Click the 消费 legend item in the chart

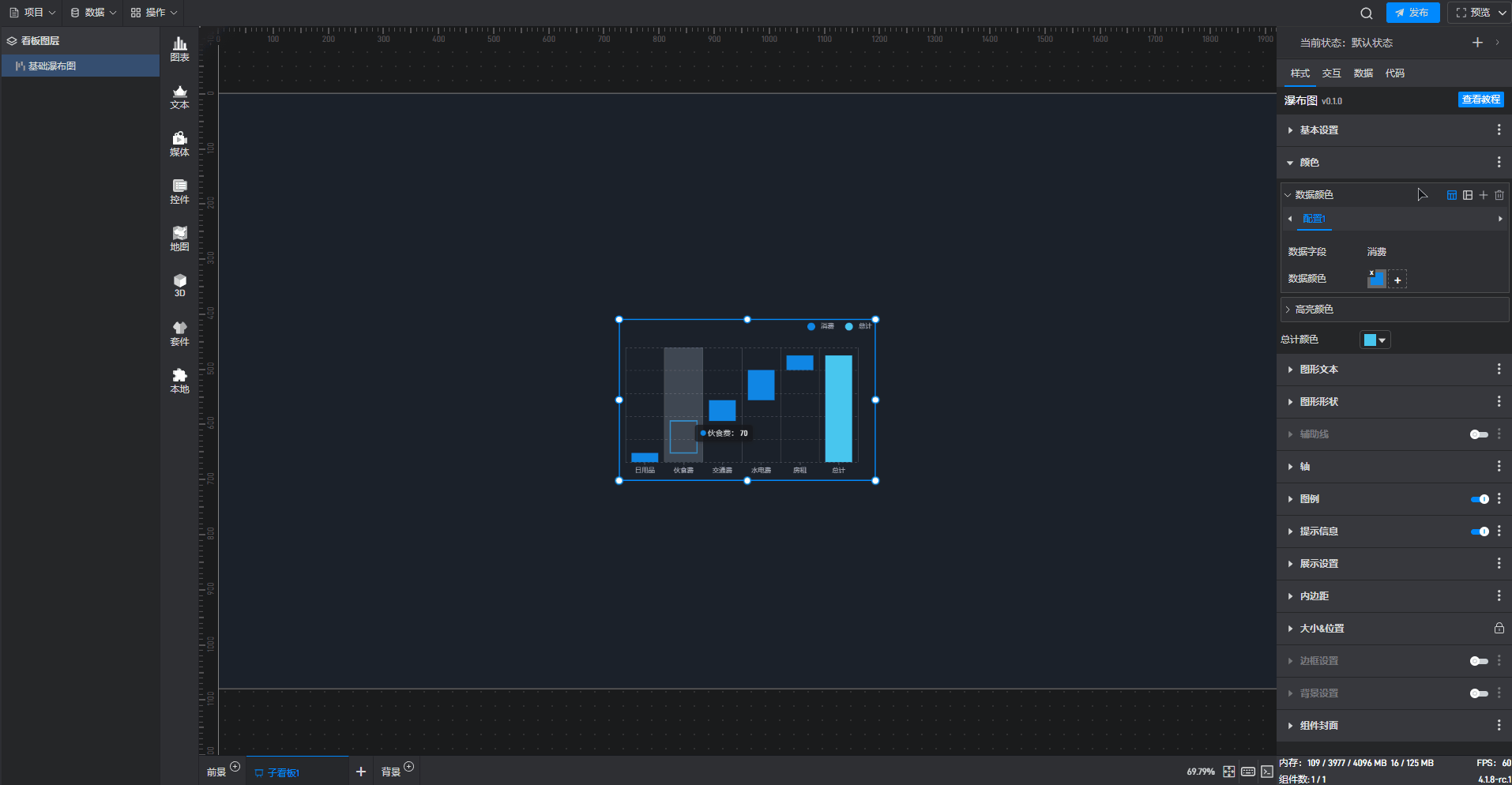point(821,326)
